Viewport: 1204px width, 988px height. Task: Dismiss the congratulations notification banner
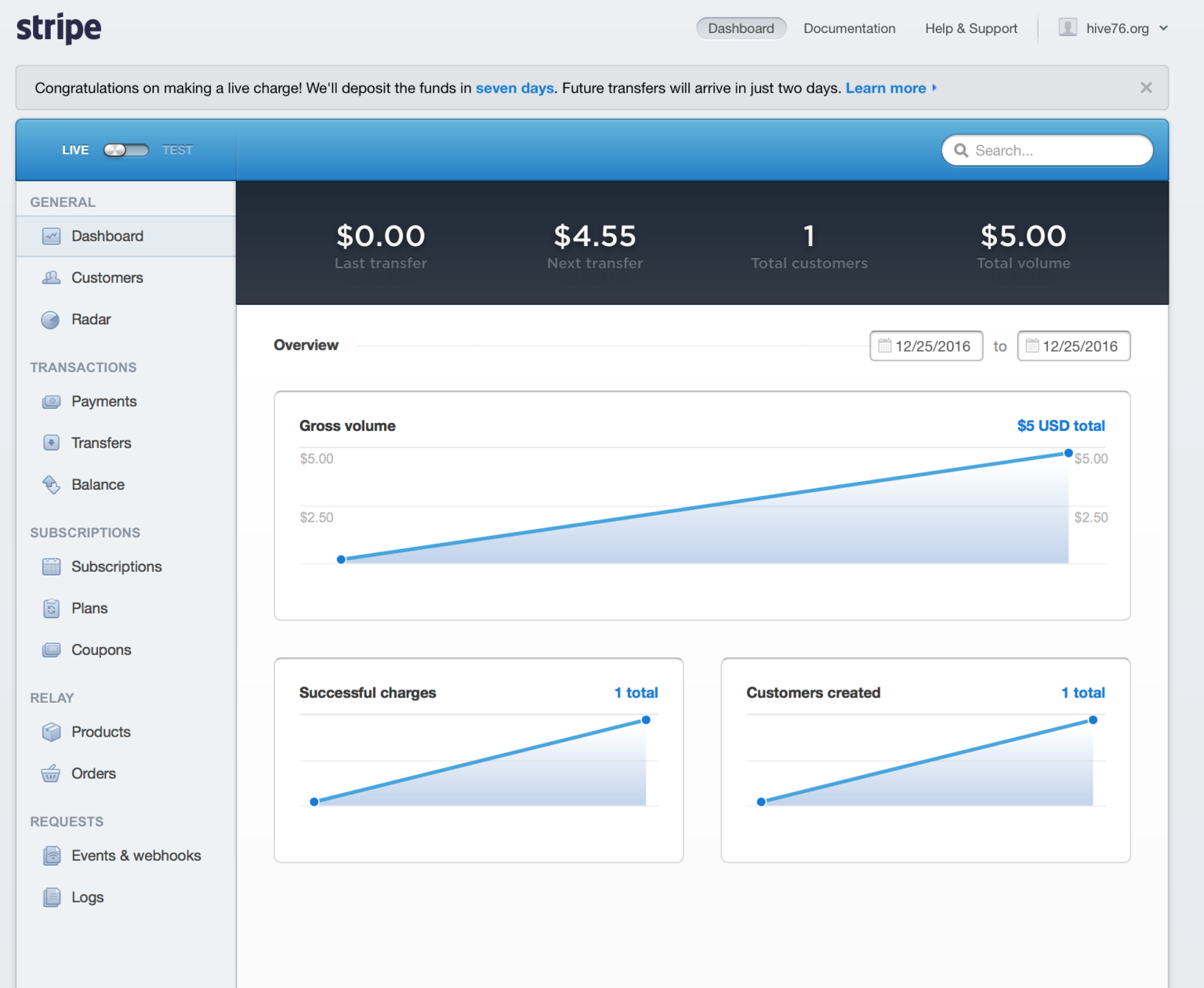[x=1146, y=88]
